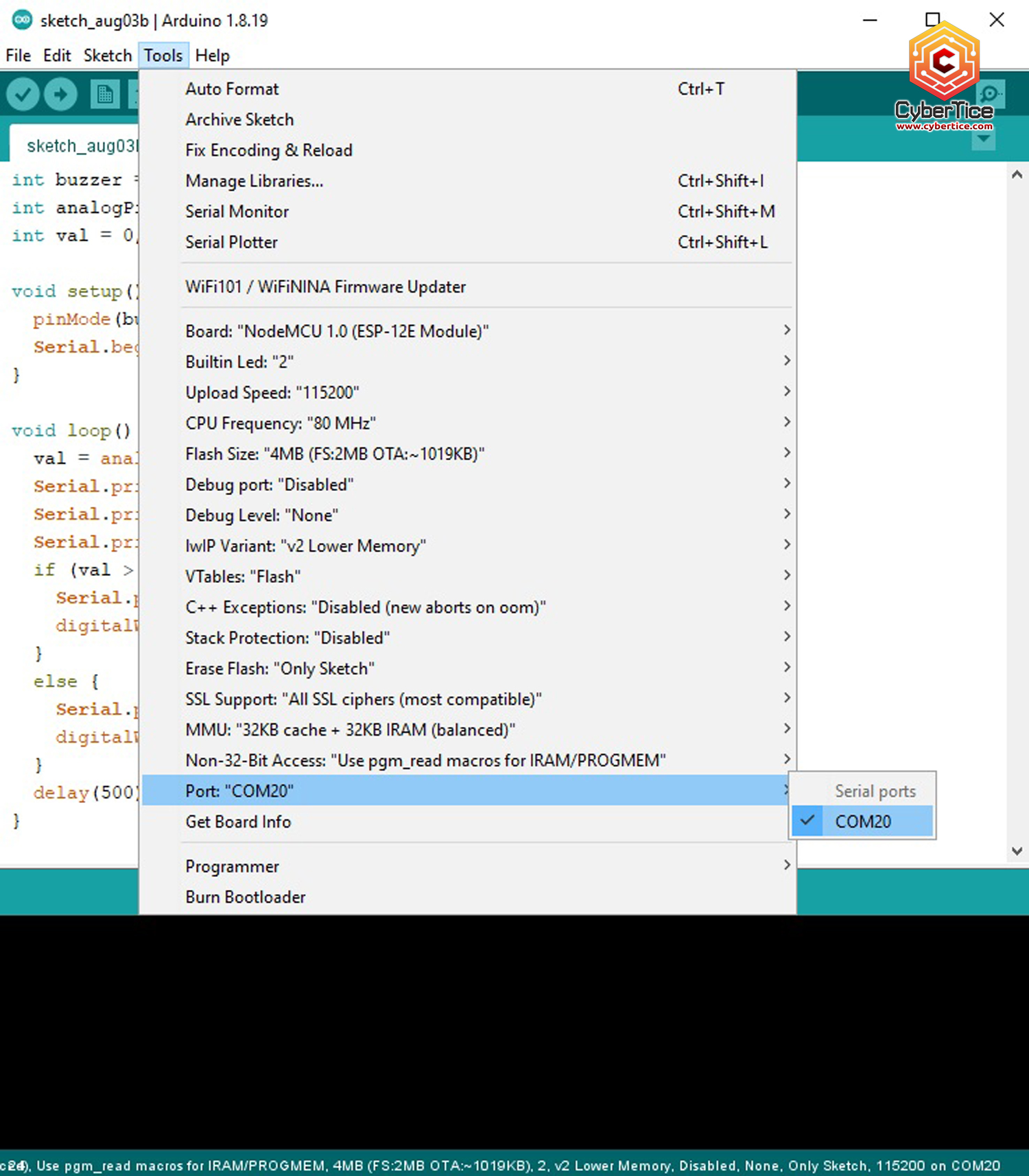Click the editor scrollbar up arrow
1029x1176 pixels.
click(x=1017, y=175)
